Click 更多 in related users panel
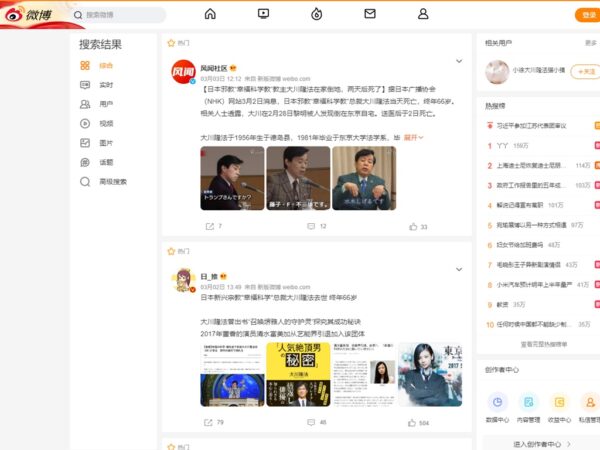600x450 pixels. click(591, 43)
